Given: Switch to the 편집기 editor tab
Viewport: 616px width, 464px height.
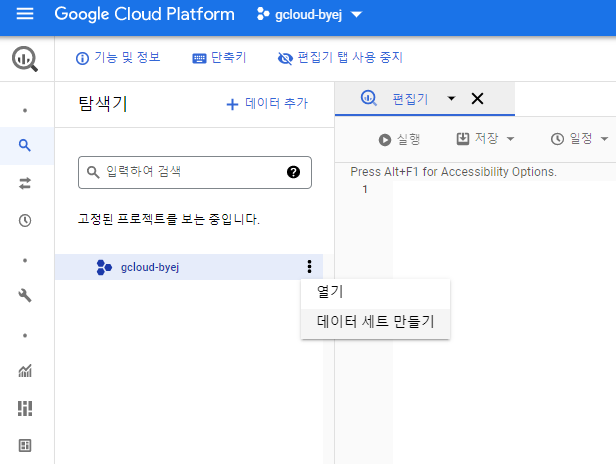Looking at the screenshot, I should [x=410, y=99].
